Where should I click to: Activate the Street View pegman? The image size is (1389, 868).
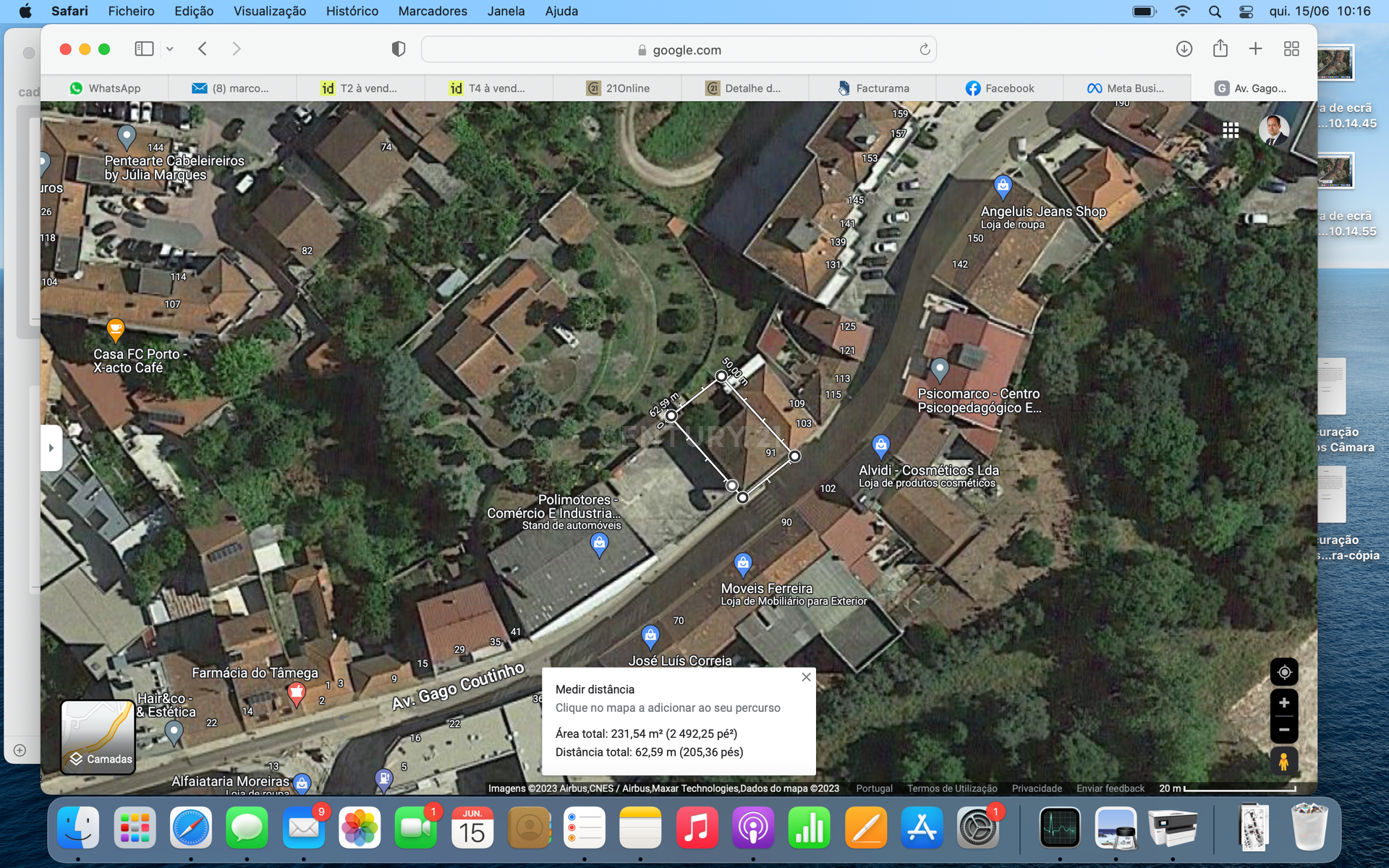(x=1284, y=761)
